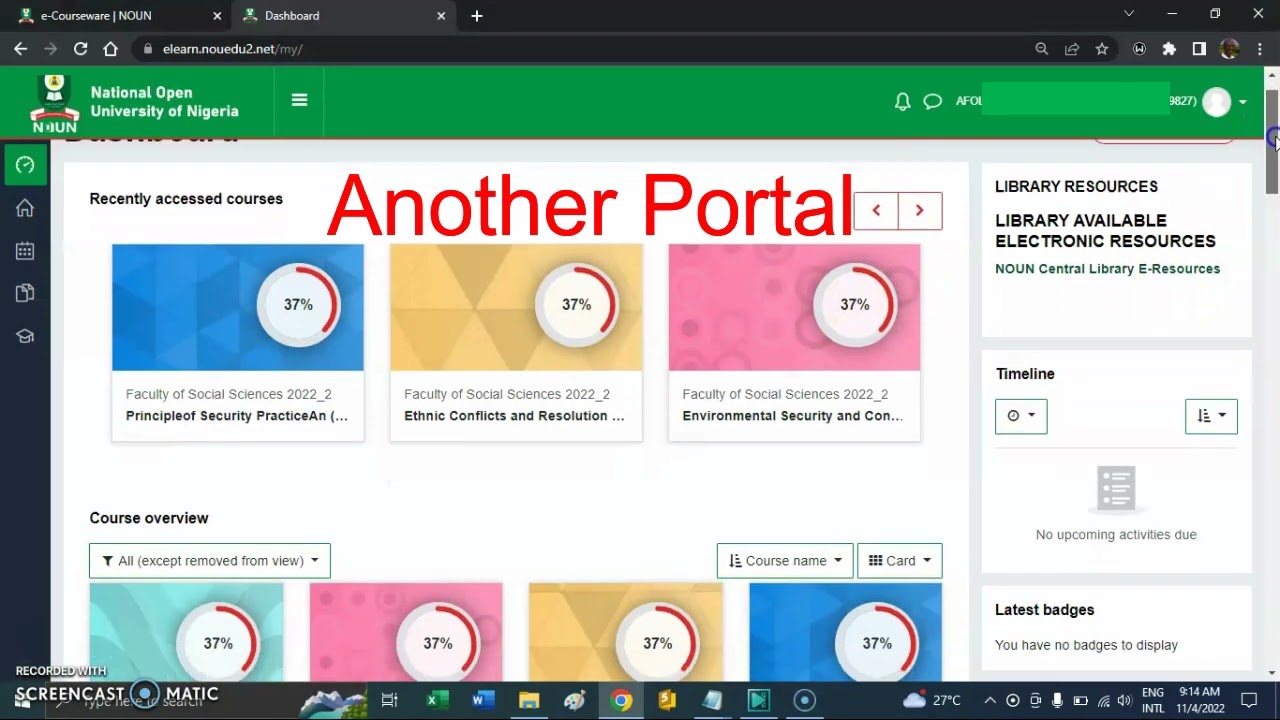
Task: Select the Dashboard browser tab
Action: click(343, 15)
